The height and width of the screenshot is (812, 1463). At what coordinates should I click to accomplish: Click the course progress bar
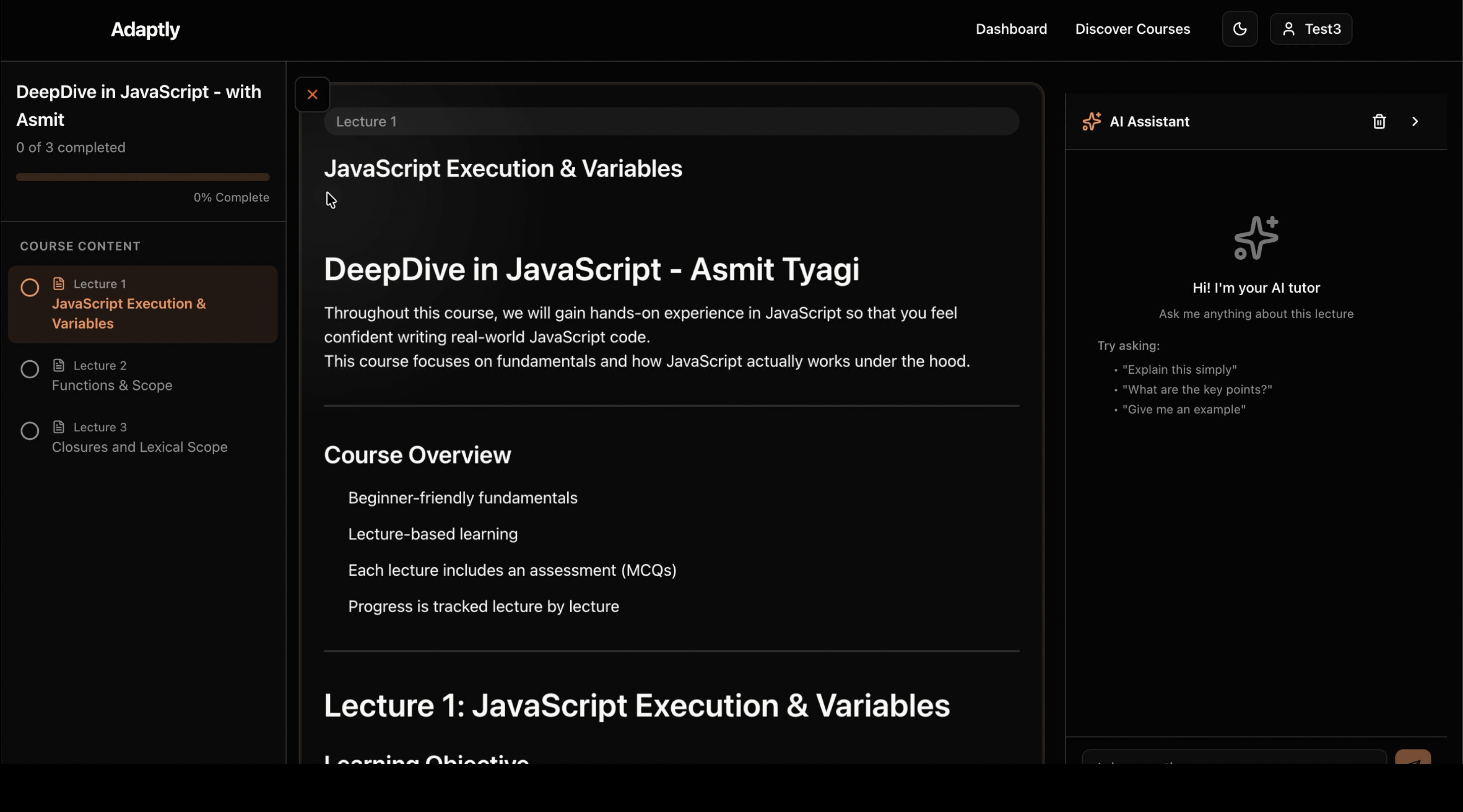(x=142, y=177)
